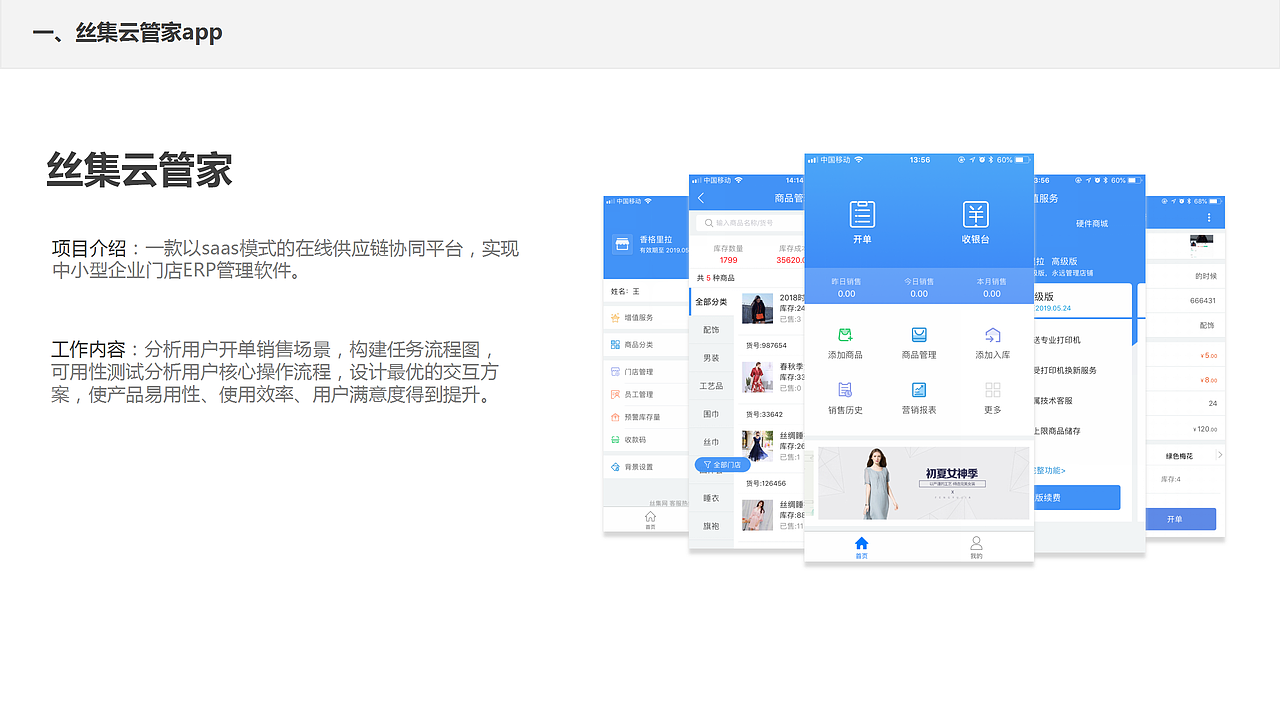Select the 丝巾 category tab
The height and width of the screenshot is (720, 1280).
[x=711, y=442]
